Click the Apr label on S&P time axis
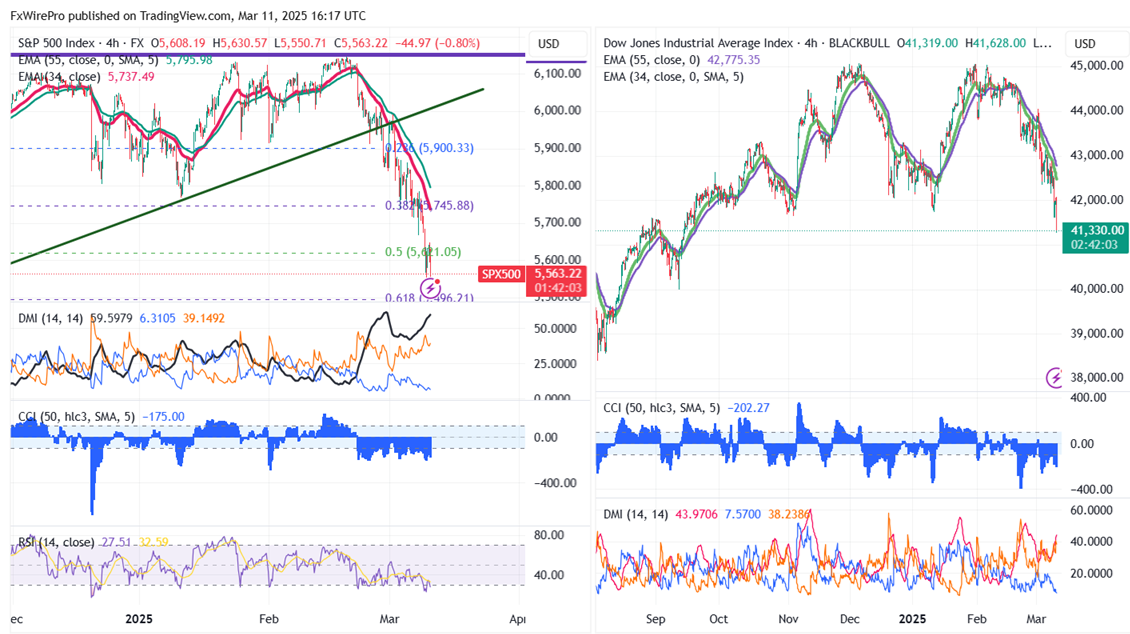 tap(517, 619)
